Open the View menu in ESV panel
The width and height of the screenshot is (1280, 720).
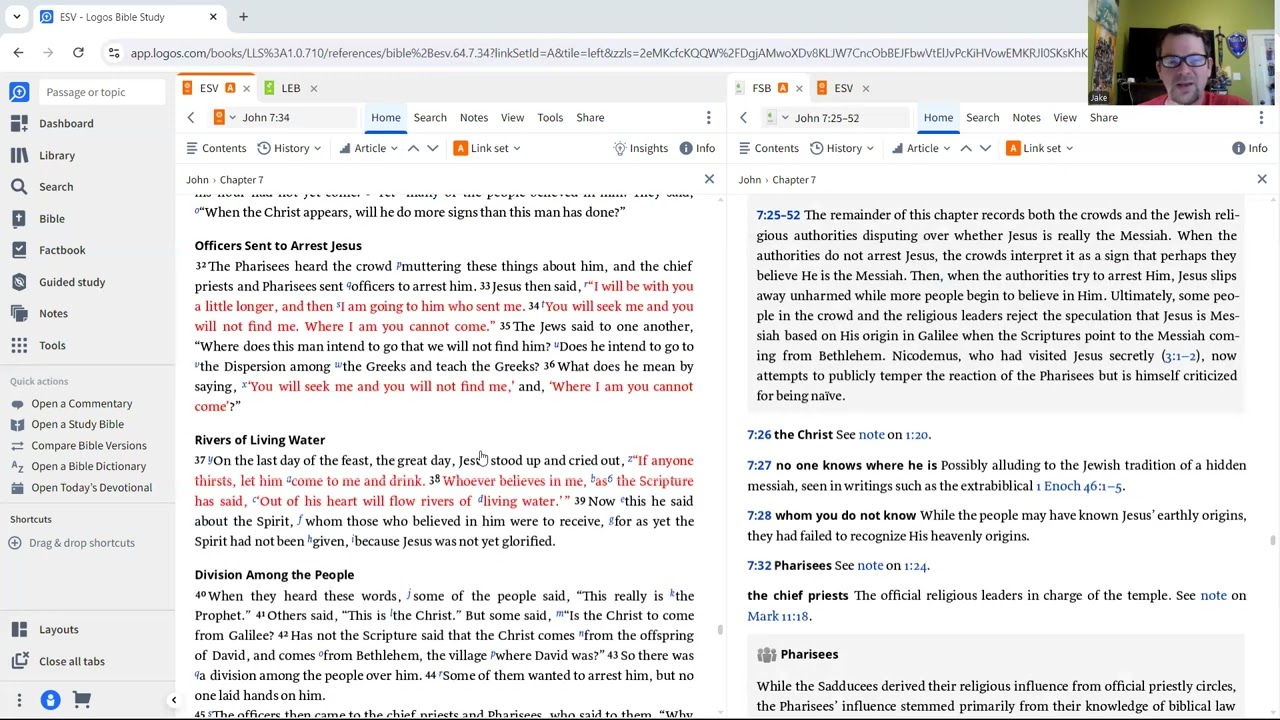[512, 118]
